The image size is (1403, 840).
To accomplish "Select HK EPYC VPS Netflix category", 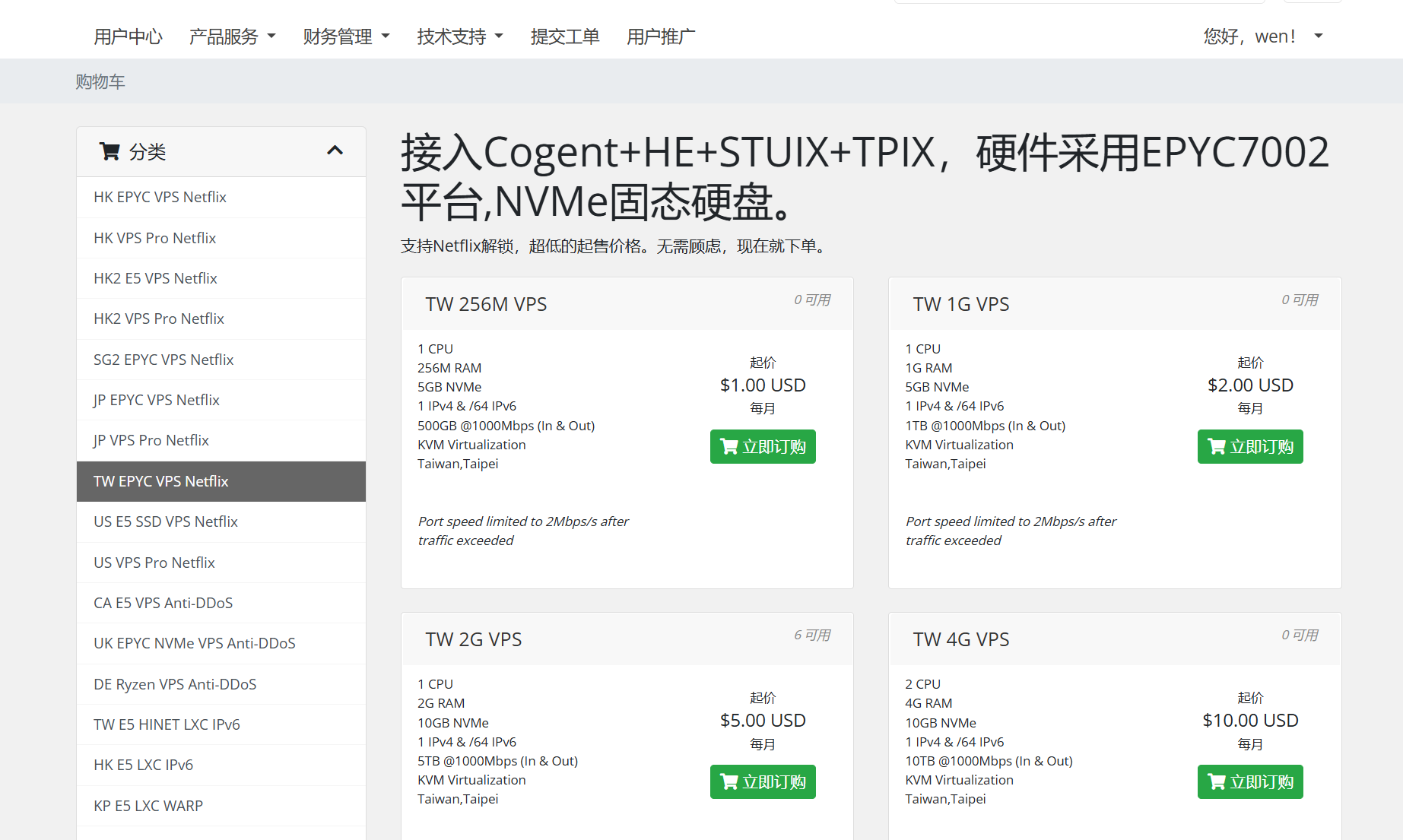I will tap(160, 197).
